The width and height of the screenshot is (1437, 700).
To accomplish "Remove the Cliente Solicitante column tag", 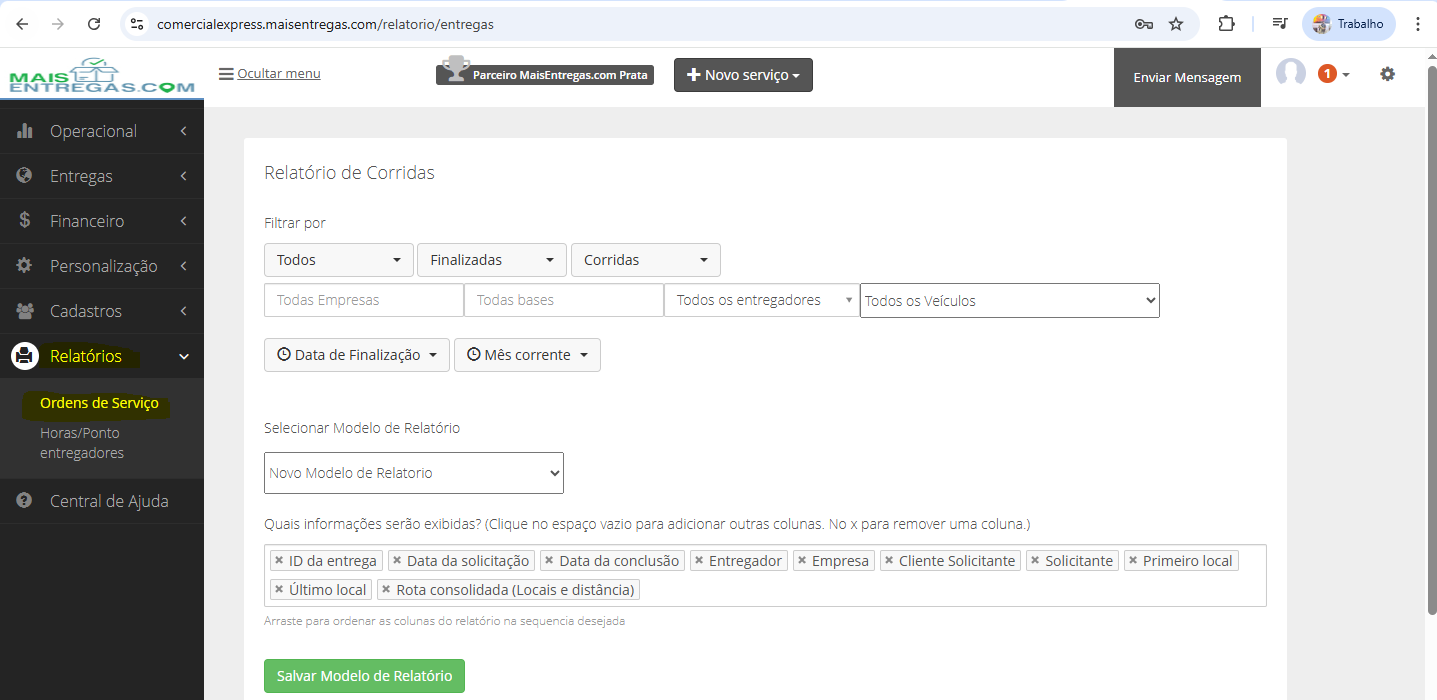I will coord(889,561).
